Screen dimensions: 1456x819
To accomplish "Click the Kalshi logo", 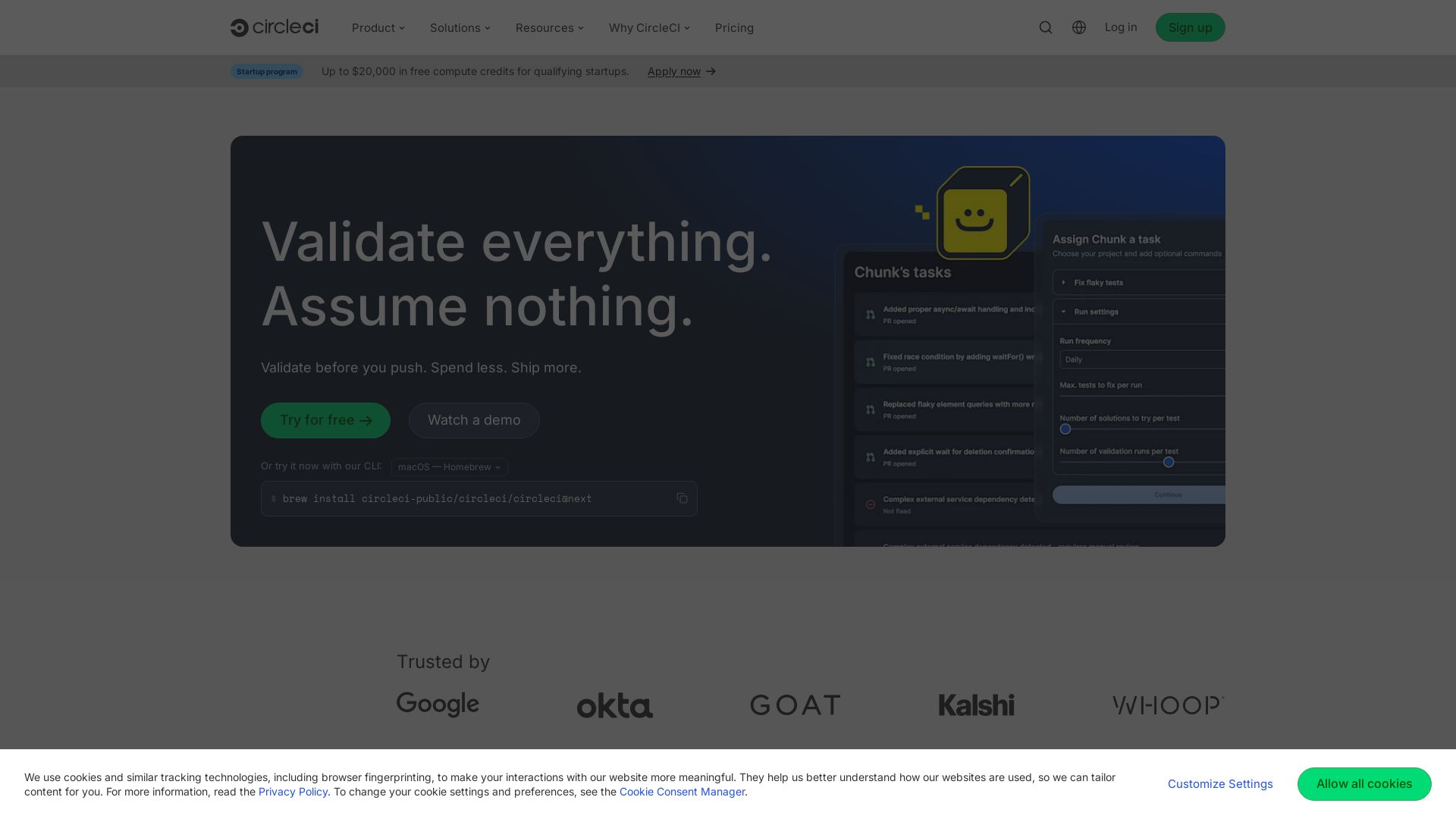I will coord(976,705).
